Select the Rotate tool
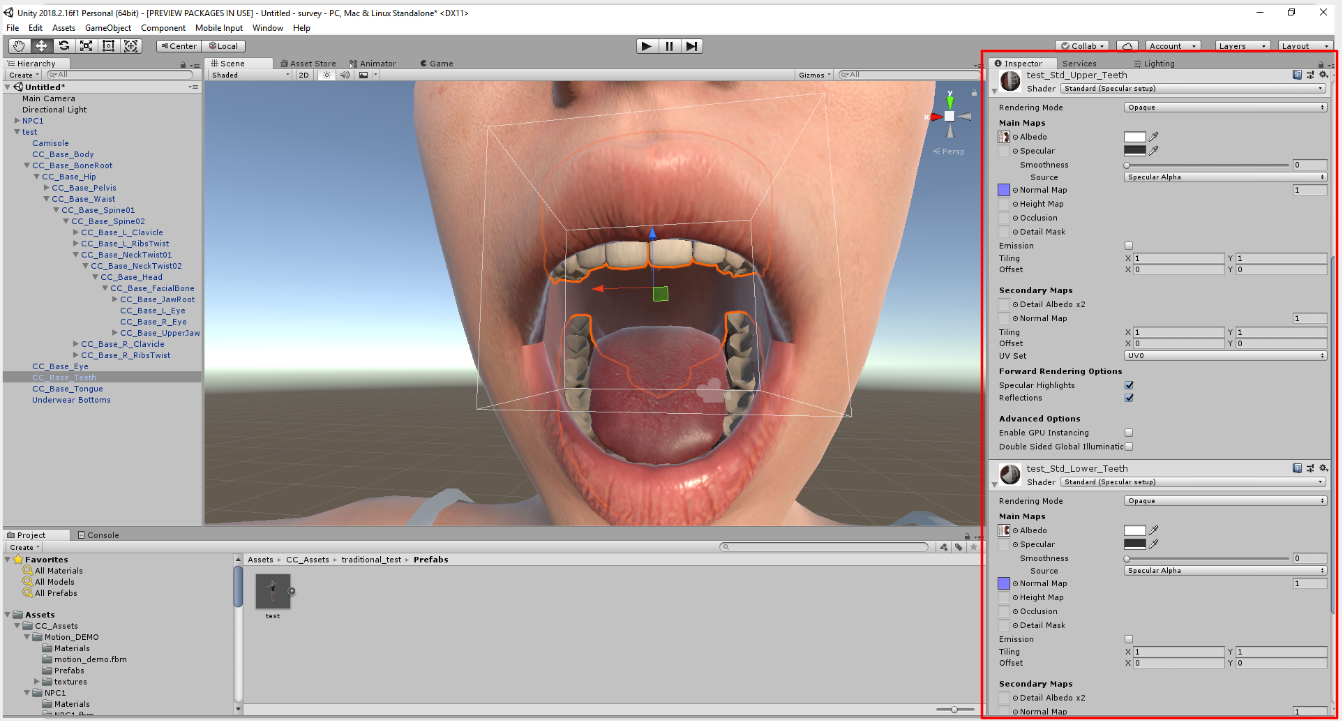This screenshot has height=721, width=1342. click(x=64, y=46)
